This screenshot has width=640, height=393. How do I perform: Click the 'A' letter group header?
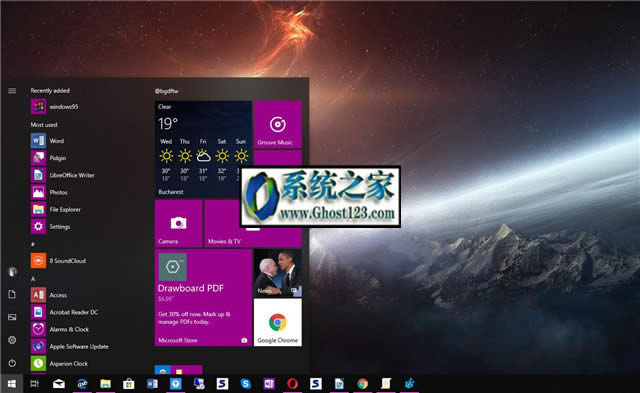point(33,279)
